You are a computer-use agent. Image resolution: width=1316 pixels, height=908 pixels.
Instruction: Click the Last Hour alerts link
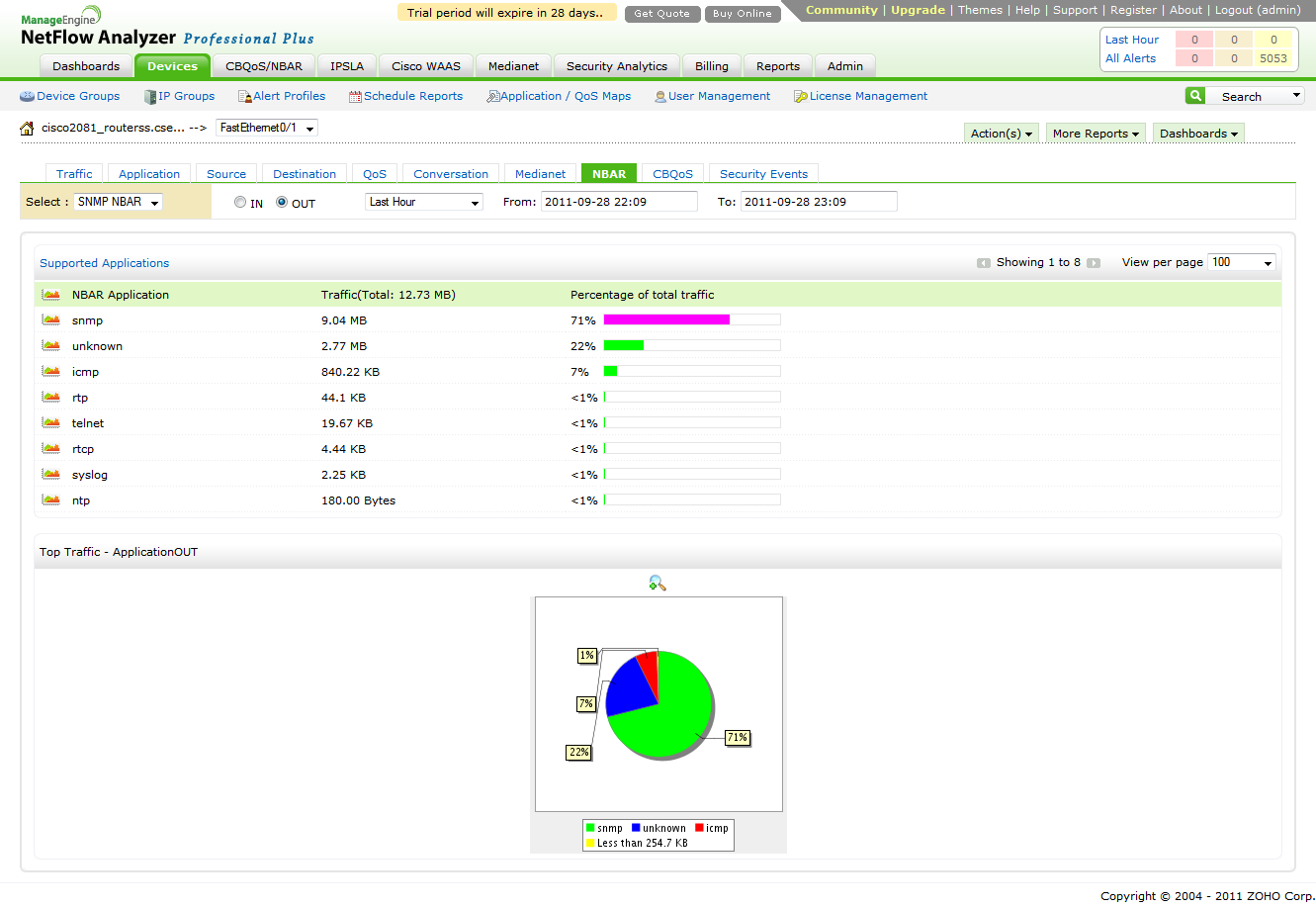coord(1132,40)
